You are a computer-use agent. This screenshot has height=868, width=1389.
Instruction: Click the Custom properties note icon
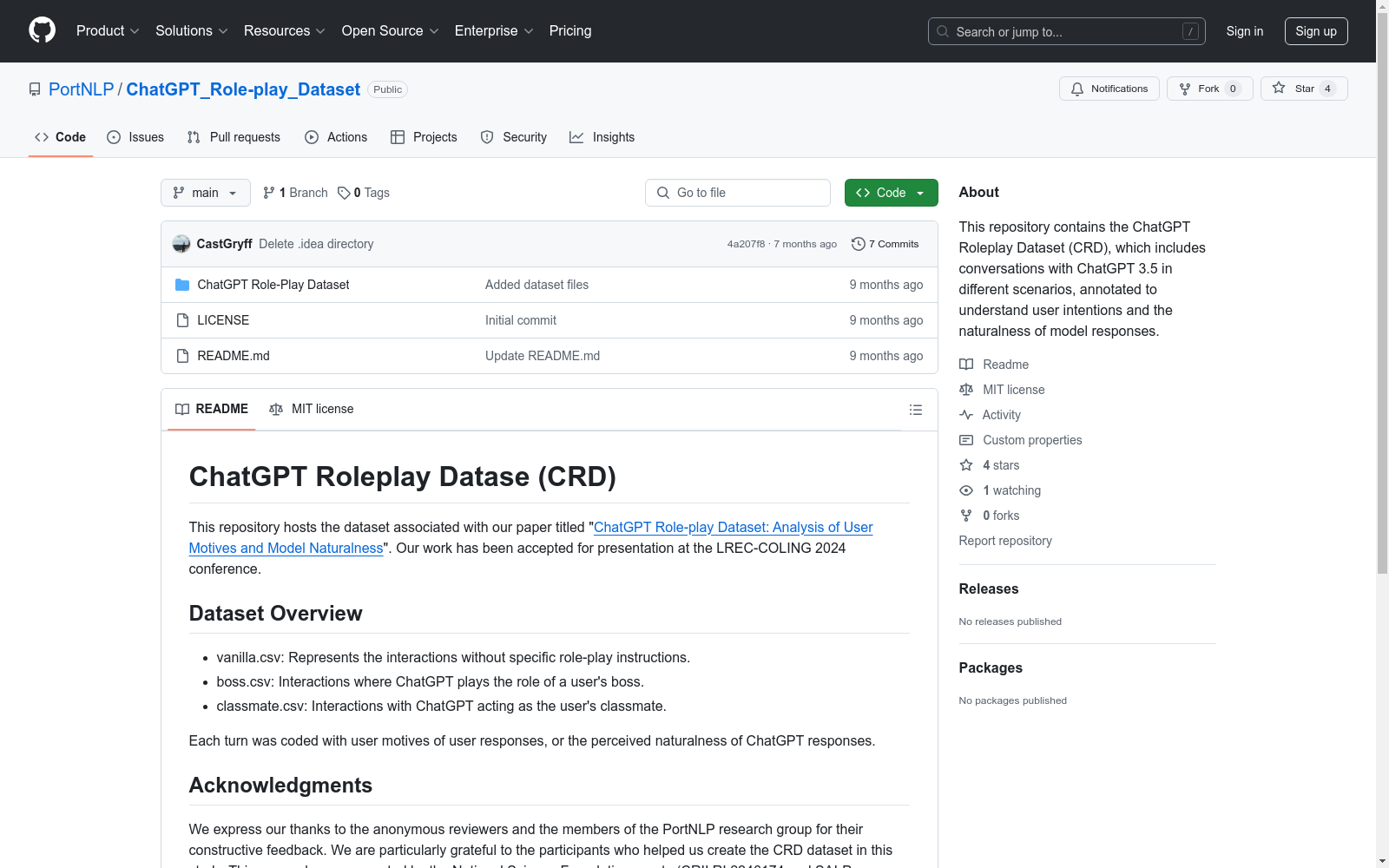click(x=966, y=440)
